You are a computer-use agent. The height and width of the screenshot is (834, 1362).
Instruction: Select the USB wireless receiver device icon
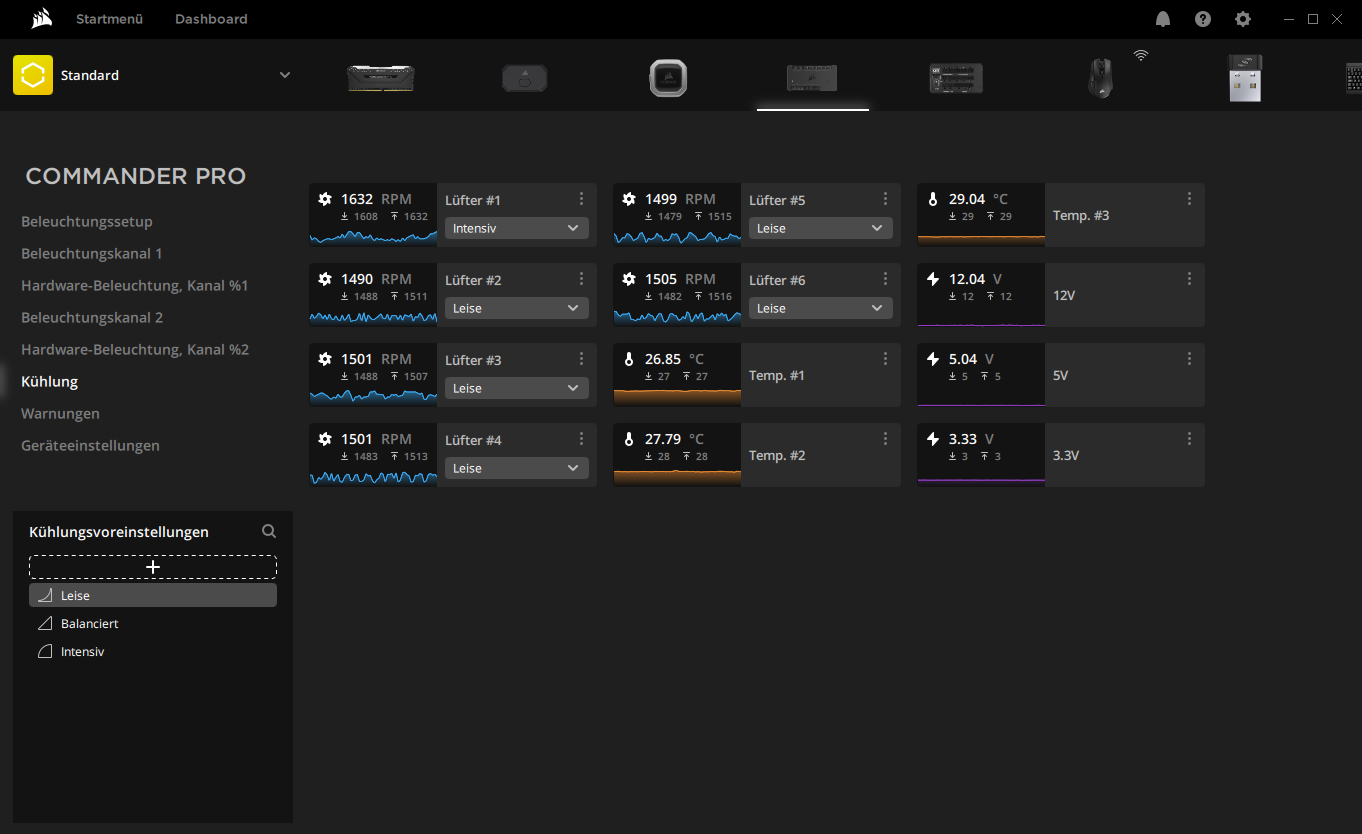coord(1245,78)
